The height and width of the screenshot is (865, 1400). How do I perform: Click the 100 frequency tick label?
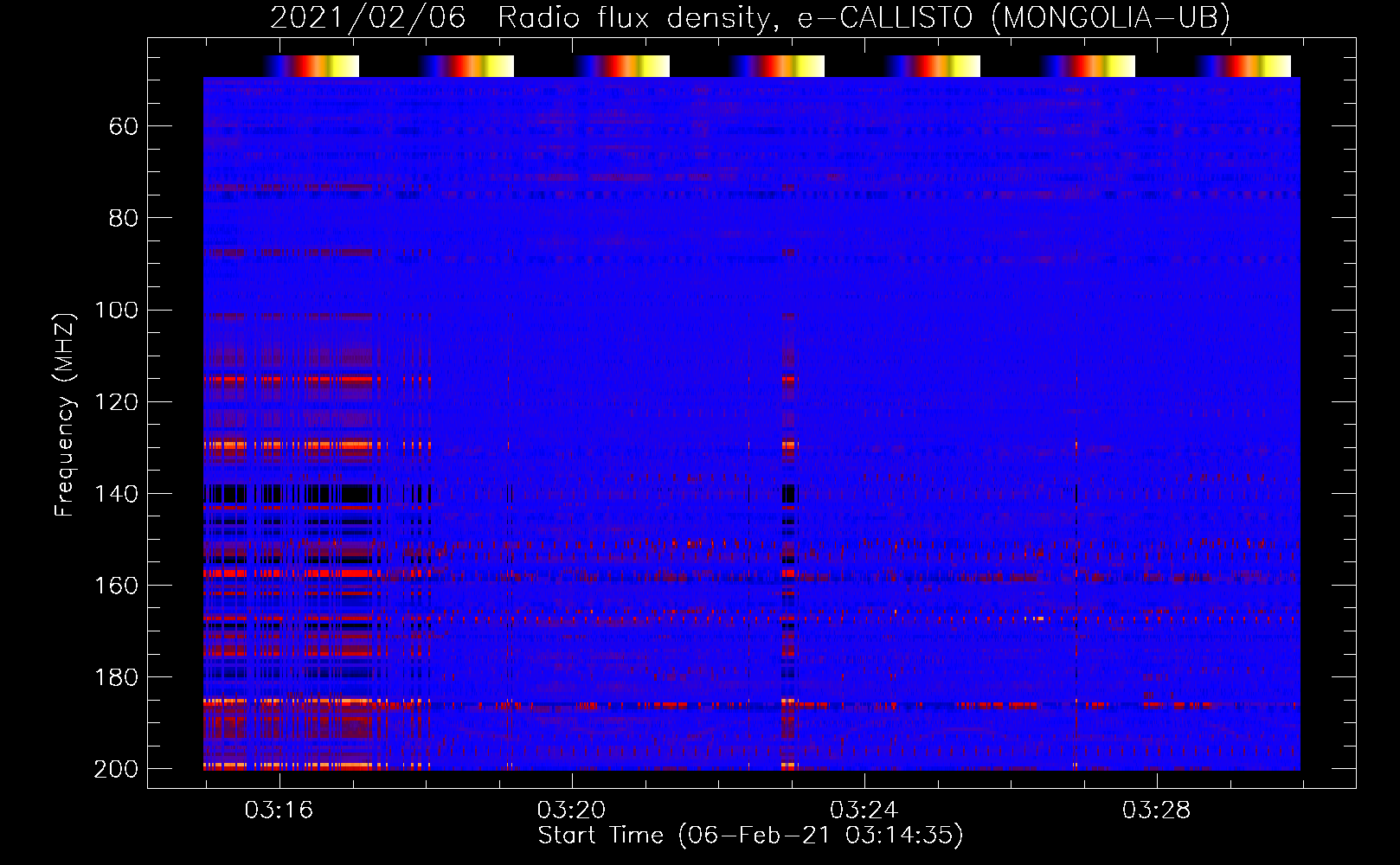(116, 311)
